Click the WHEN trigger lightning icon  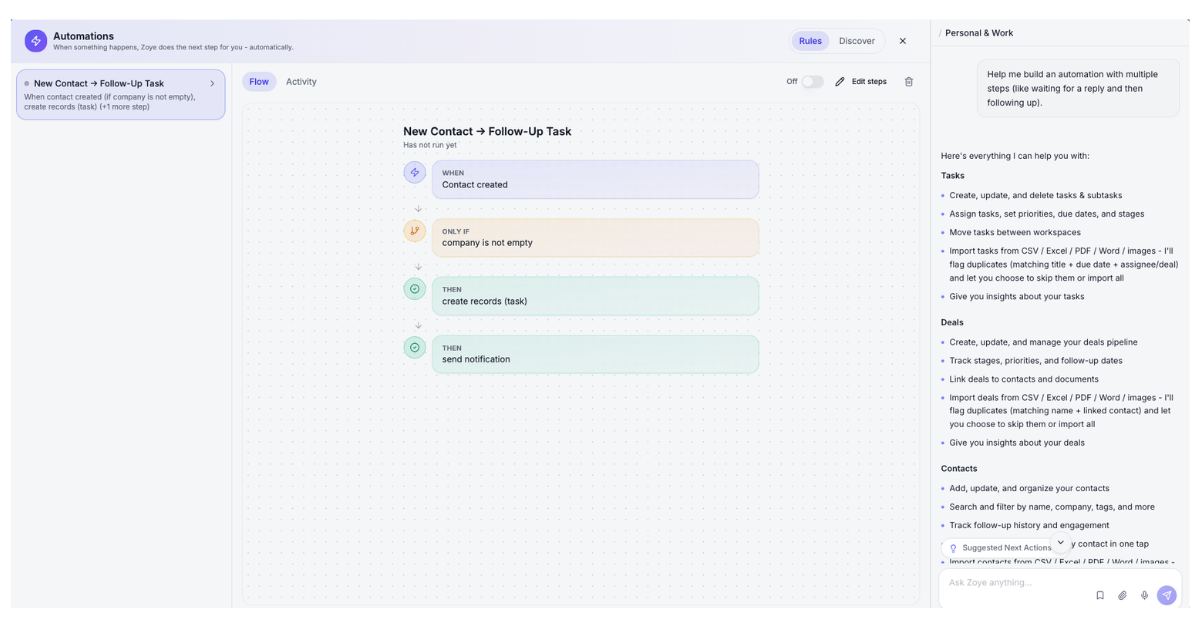click(415, 172)
